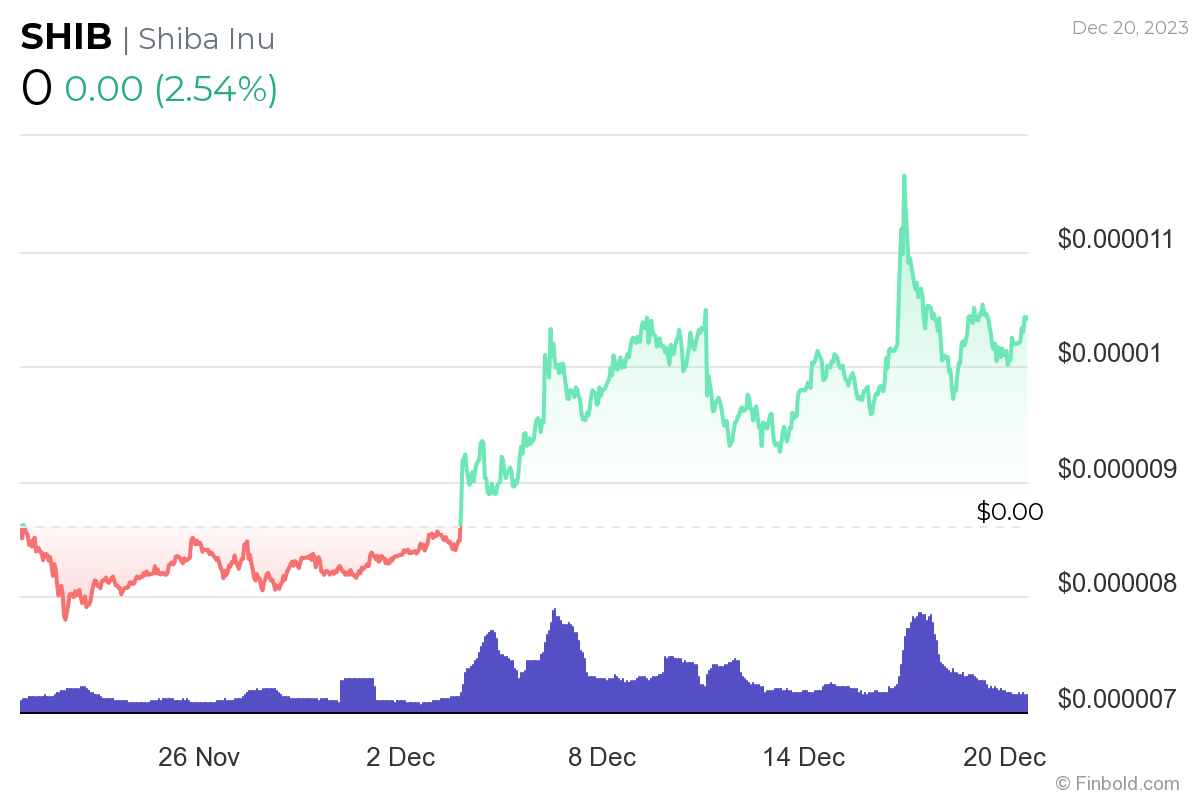Click the 8 Dec date label
Screen dimensions: 1200x800
point(602,757)
